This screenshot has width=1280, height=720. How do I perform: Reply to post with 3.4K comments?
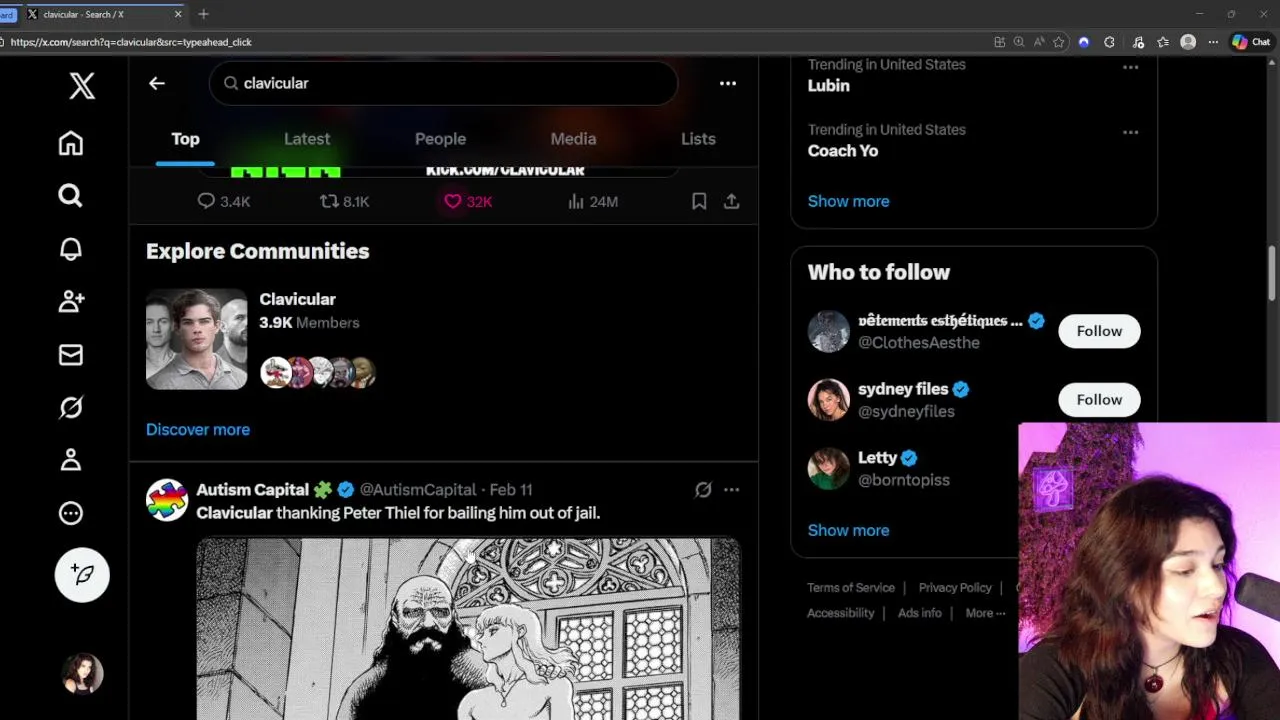224,201
